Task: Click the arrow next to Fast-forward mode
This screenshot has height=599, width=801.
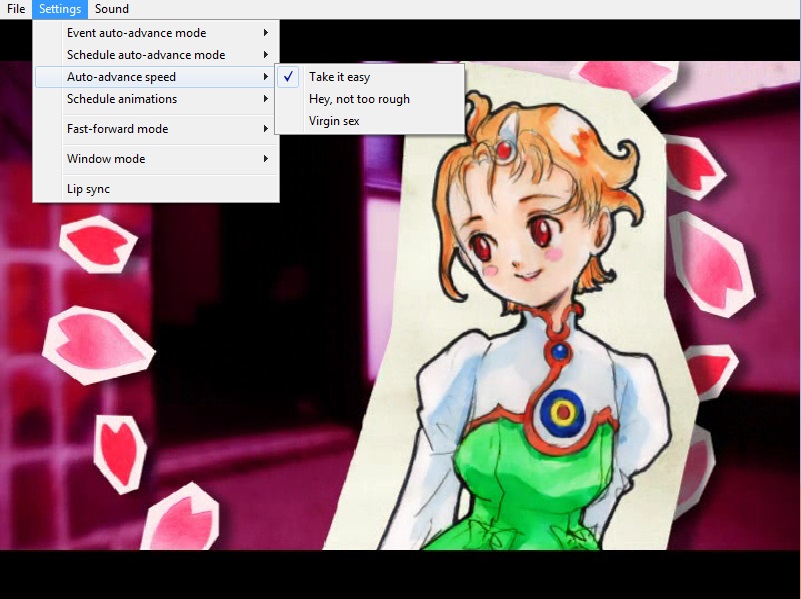Action: click(266, 129)
